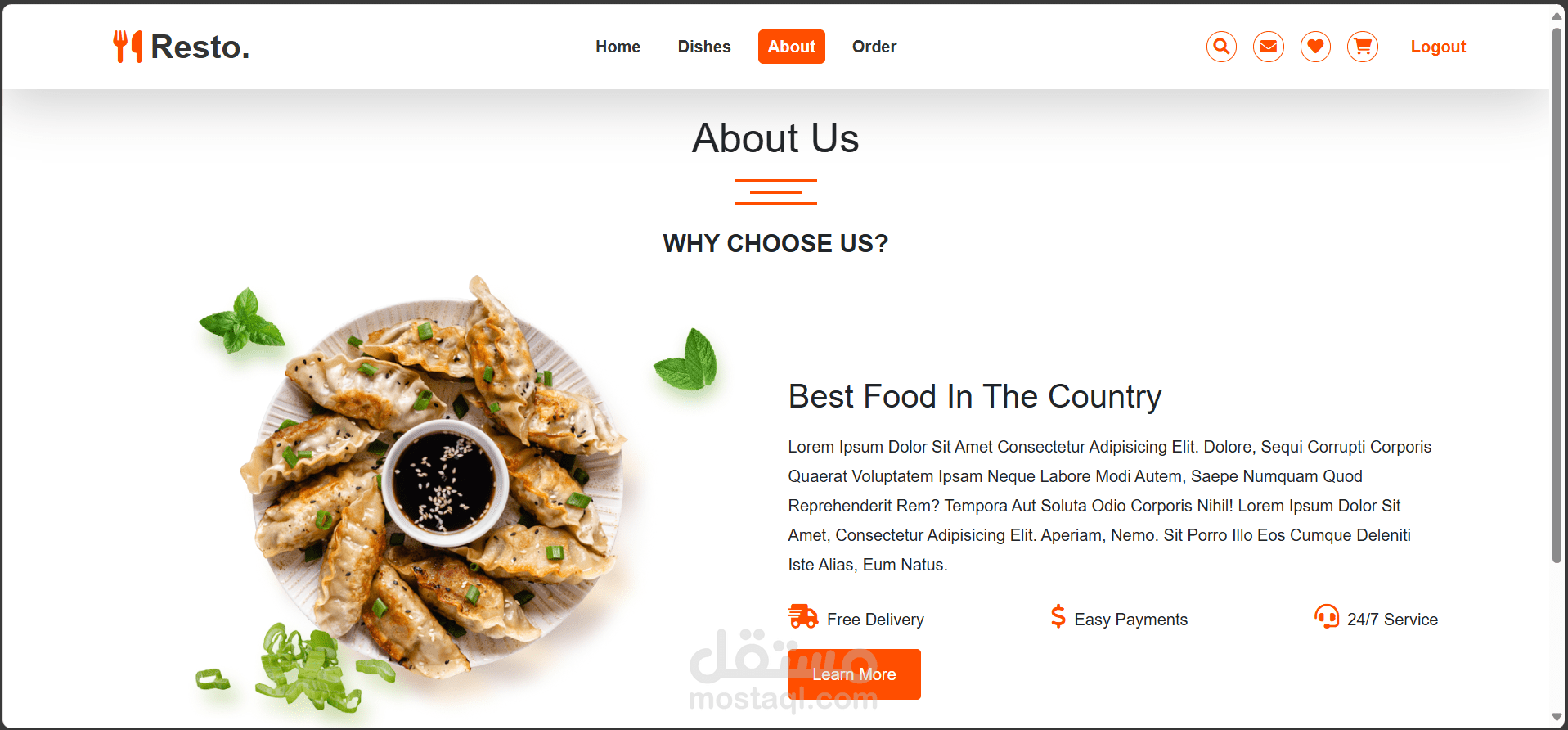This screenshot has width=1568, height=730.
Task: Click the scrollbar down arrow
Action: click(1557, 718)
